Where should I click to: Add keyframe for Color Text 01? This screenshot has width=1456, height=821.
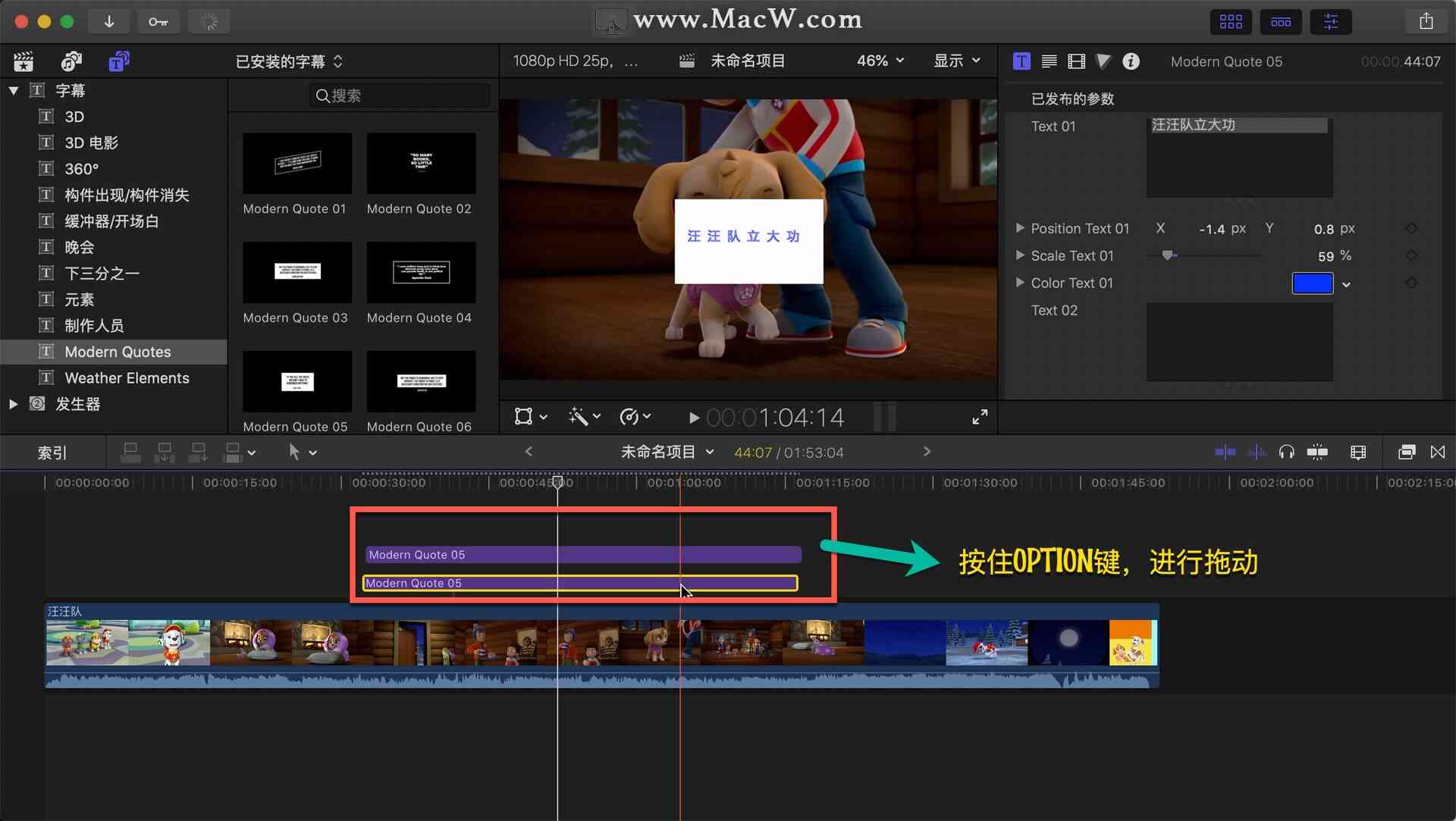(1411, 283)
